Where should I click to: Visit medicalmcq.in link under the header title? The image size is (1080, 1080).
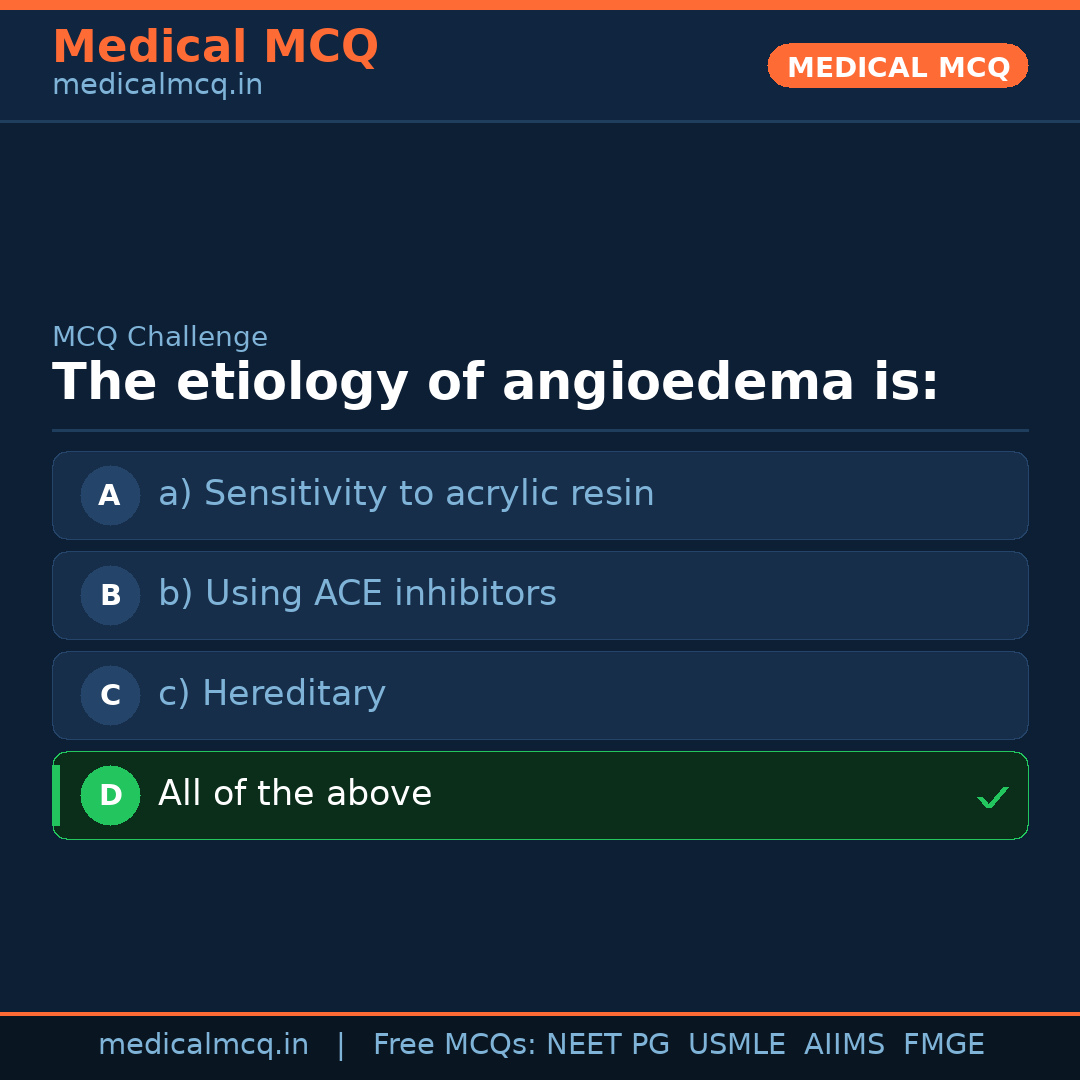pyautogui.click(x=157, y=85)
